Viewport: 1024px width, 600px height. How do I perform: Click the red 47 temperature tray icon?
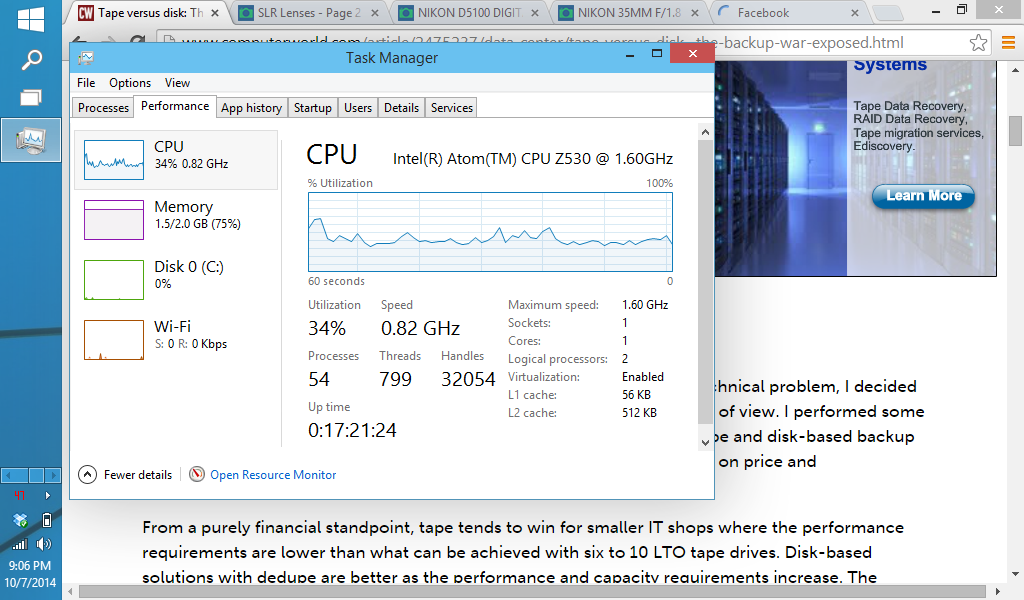19,495
